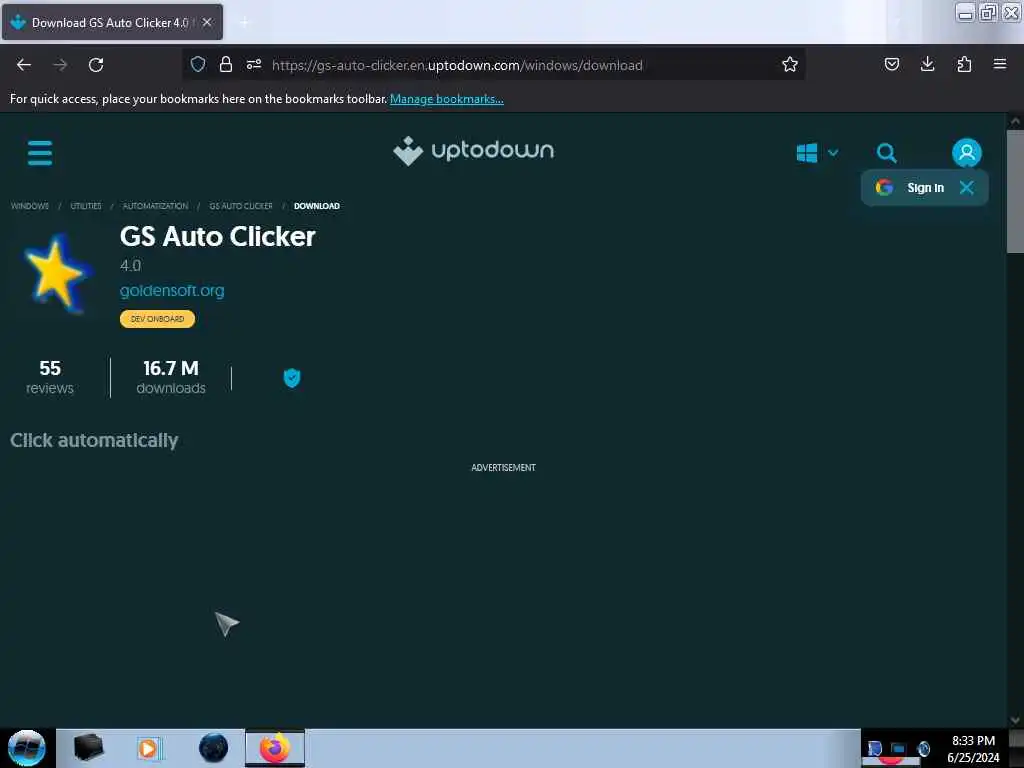Open the Utilities breadcrumb link
The width and height of the screenshot is (1024, 768).
[x=86, y=206]
